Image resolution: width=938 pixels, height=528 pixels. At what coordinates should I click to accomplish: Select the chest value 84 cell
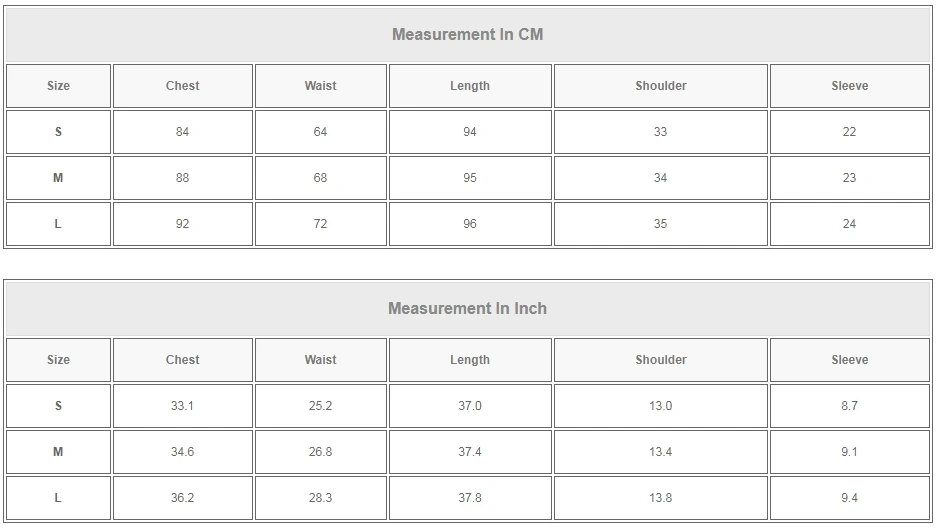[182, 132]
